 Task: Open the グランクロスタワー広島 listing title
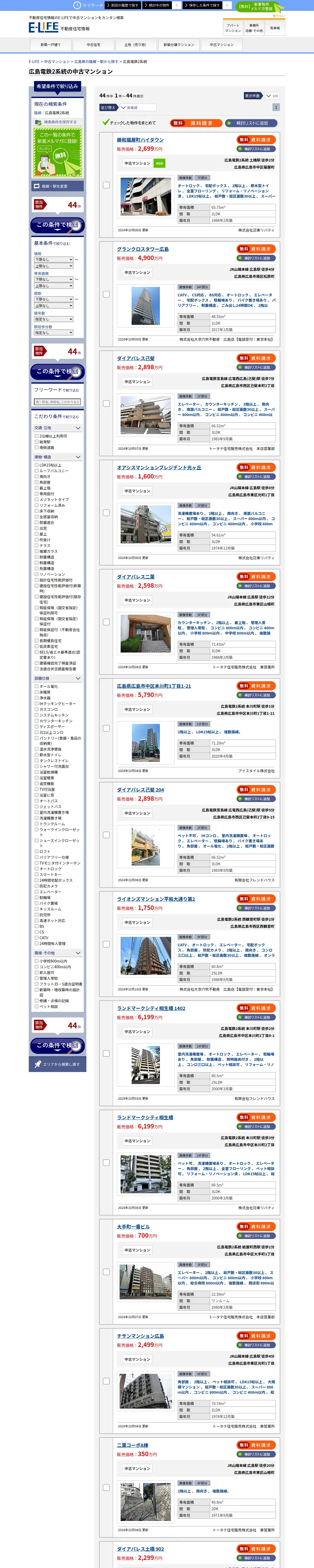143,249
